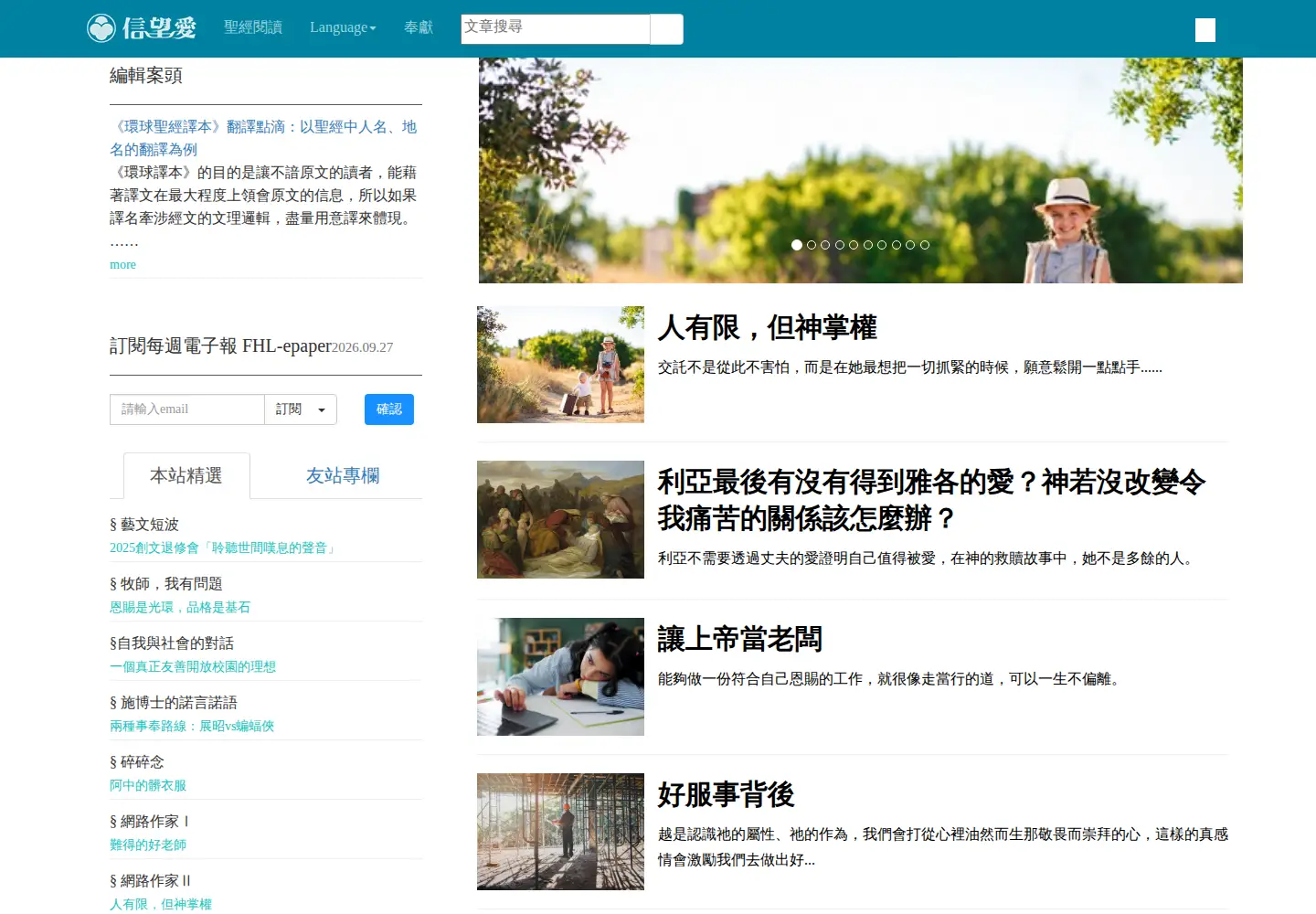Switch to the 友站專欄 tab
The image size is (1316, 914).
[x=343, y=475]
